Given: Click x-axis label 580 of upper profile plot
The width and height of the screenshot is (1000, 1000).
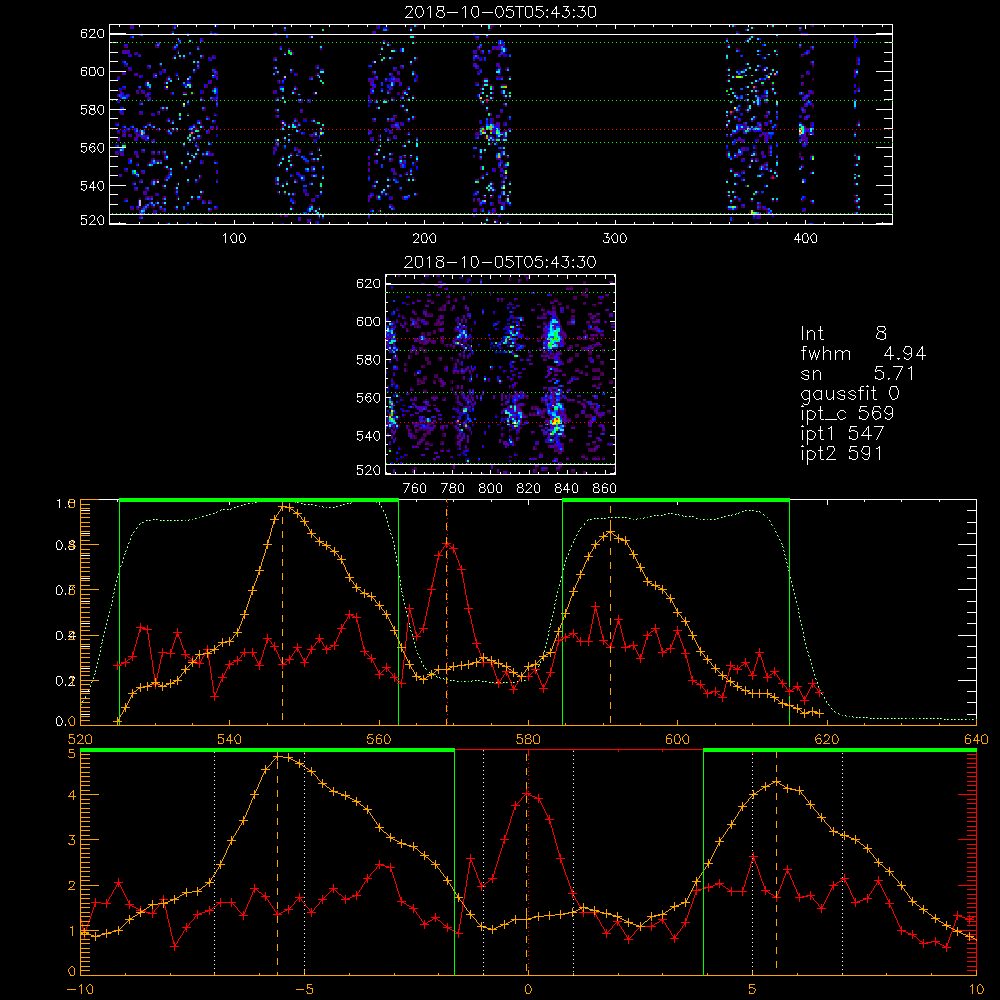Looking at the screenshot, I should (528, 739).
